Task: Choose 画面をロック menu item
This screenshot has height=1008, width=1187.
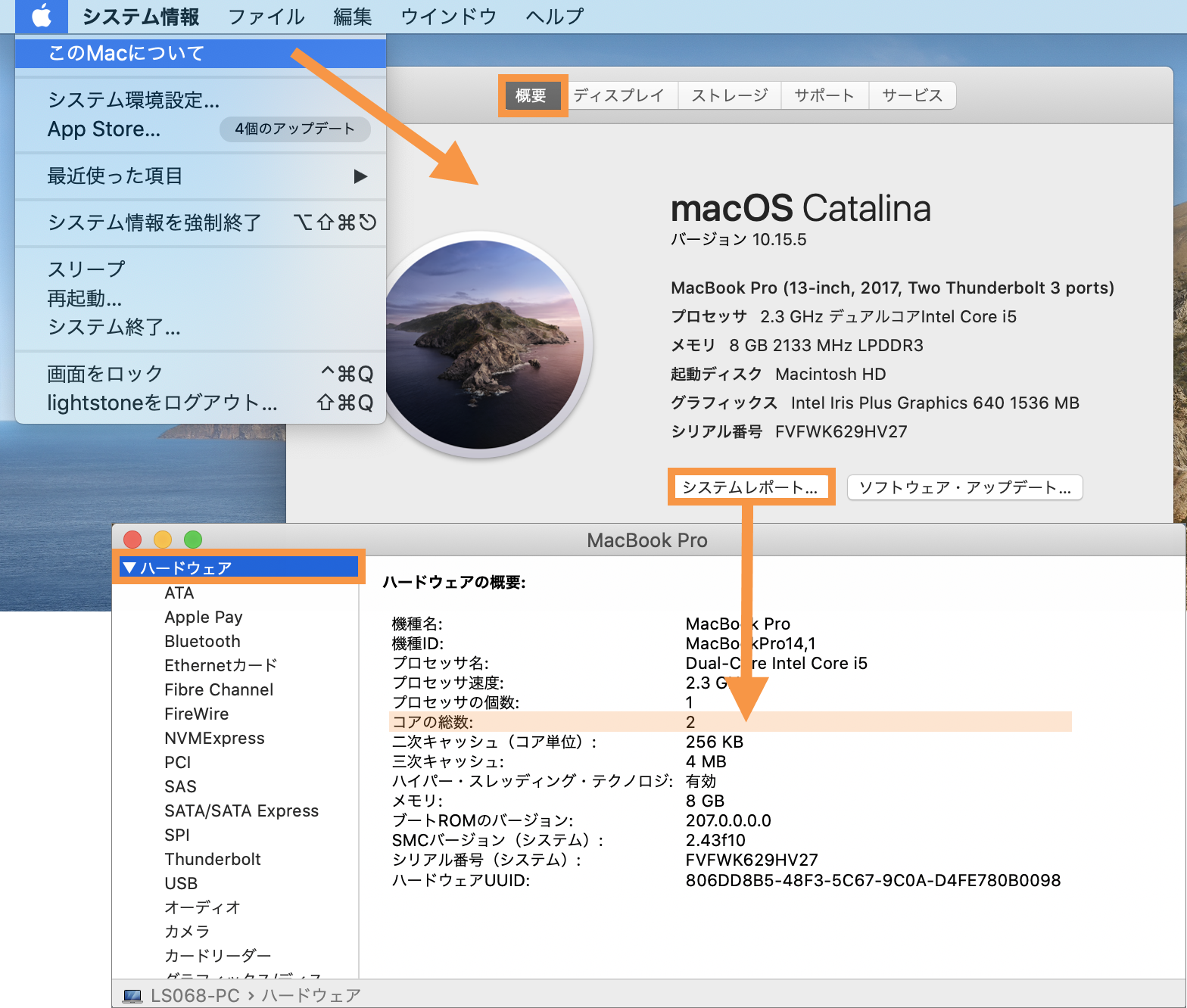Action: click(x=201, y=374)
